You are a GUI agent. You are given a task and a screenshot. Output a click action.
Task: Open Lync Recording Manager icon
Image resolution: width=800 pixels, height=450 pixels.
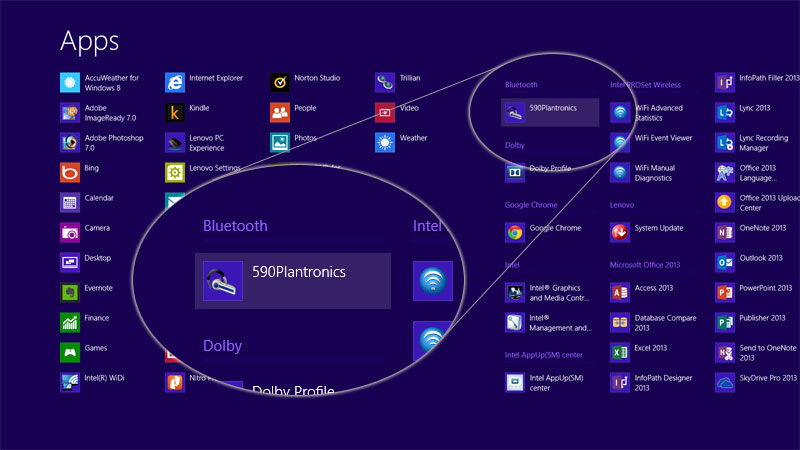pos(725,143)
